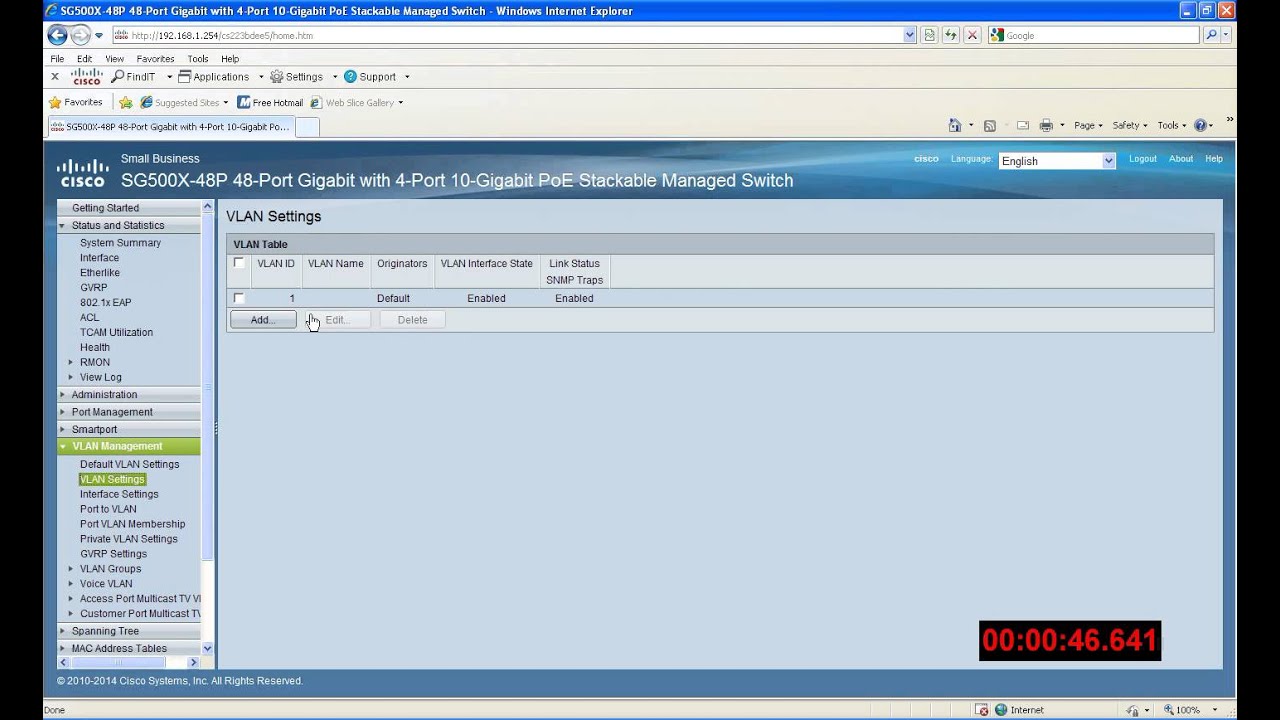Expand the RMON tree node

click(x=70, y=362)
